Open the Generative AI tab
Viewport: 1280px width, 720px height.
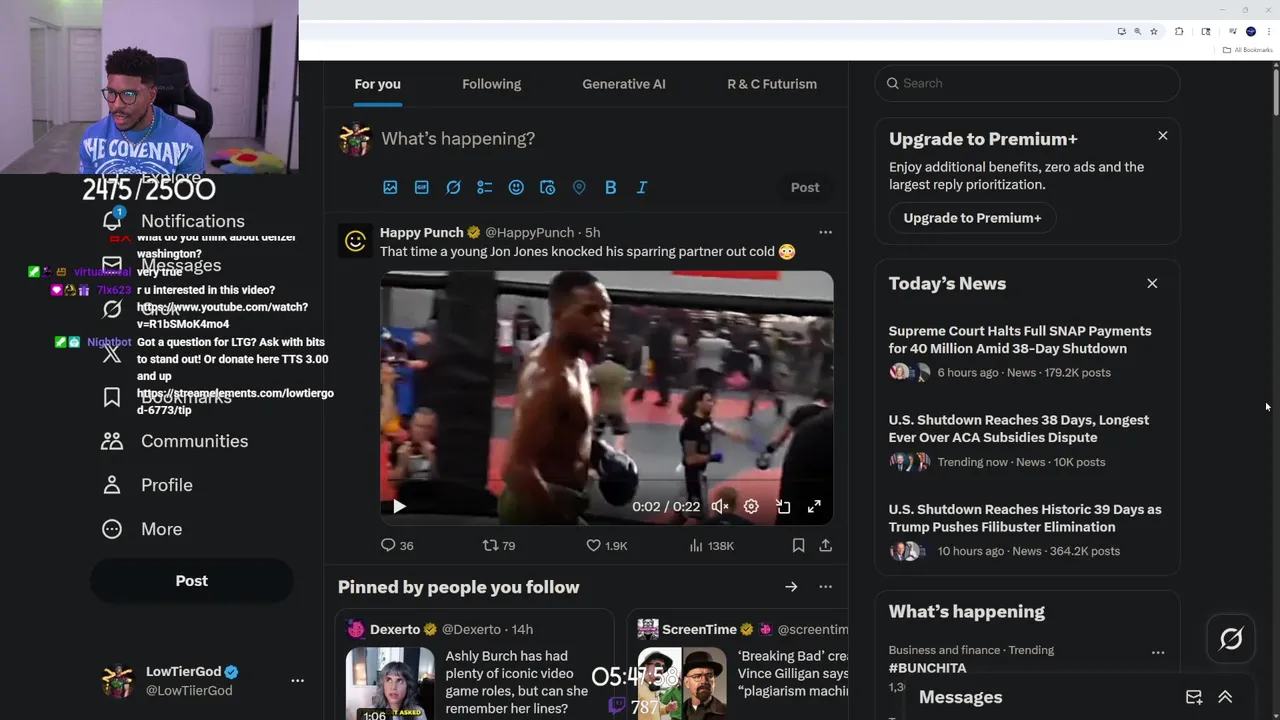tap(624, 84)
